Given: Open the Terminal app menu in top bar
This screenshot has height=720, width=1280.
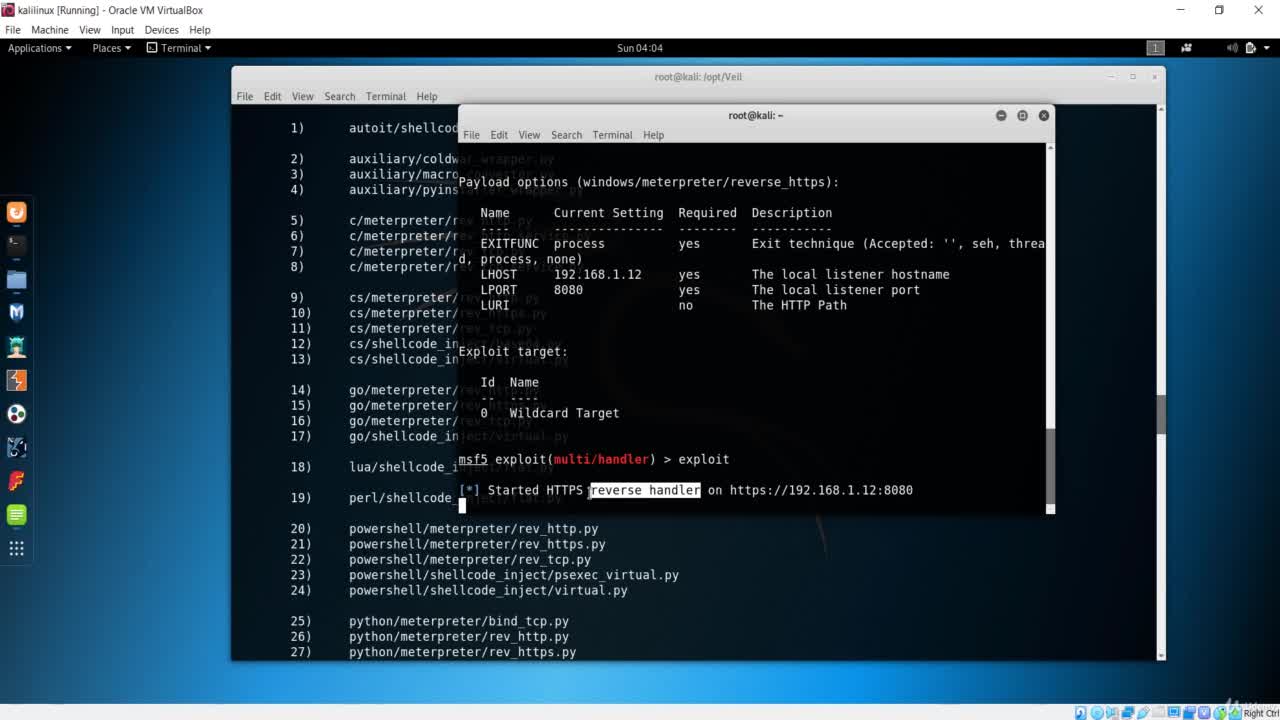Looking at the screenshot, I should click(x=178, y=48).
